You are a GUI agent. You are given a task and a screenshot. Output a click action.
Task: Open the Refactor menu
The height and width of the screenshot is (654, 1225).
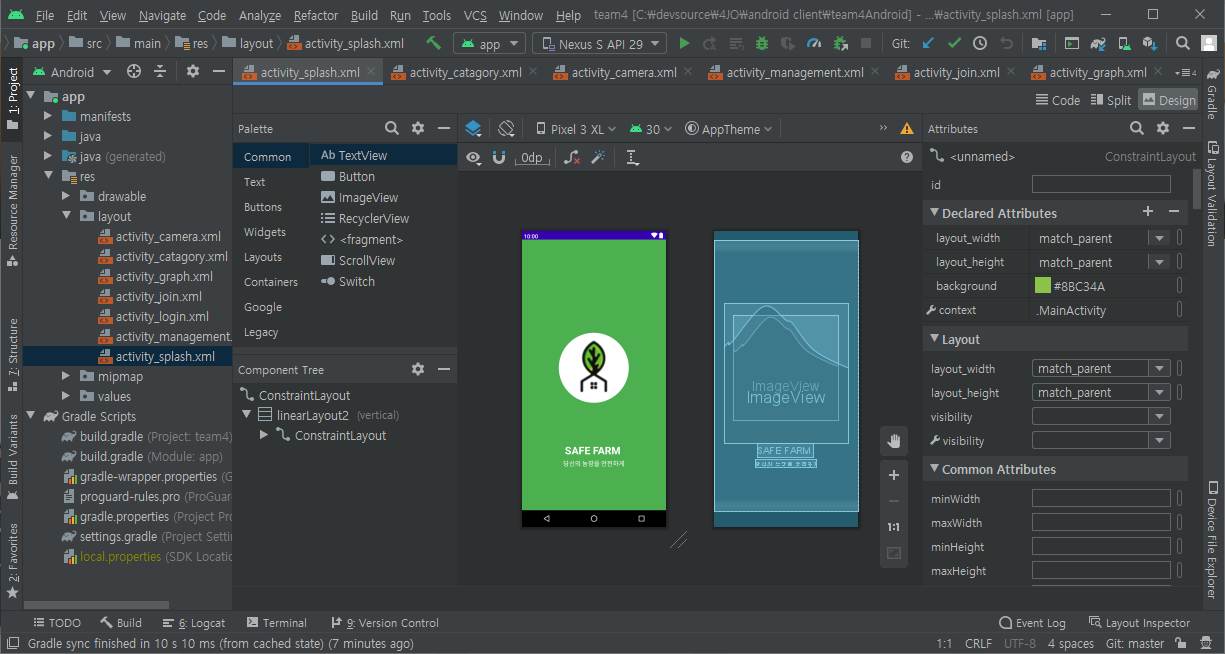[x=315, y=16]
